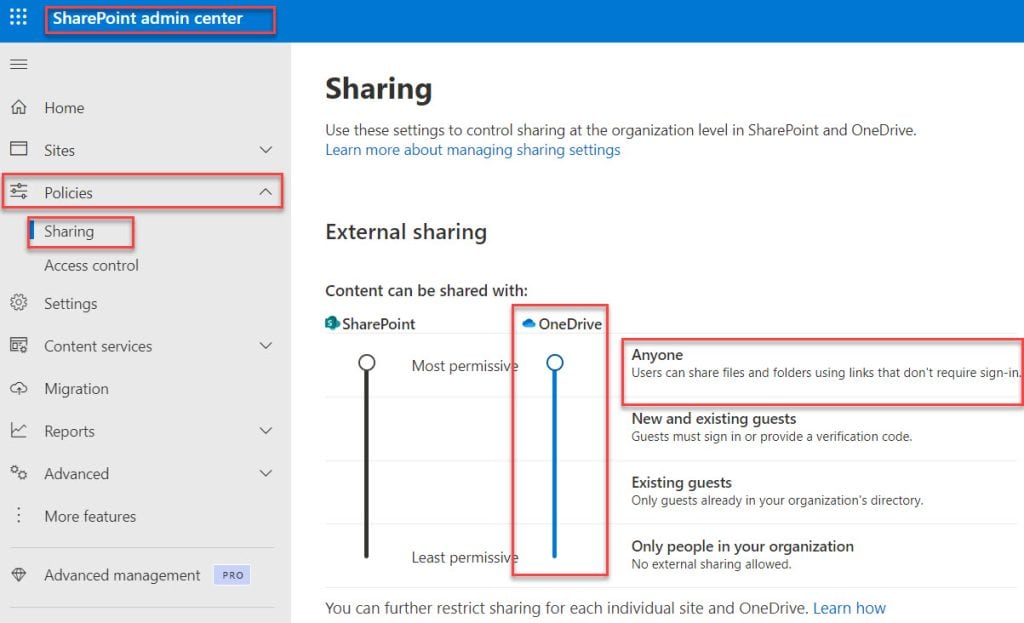Collapse the Policies section chevron

265,192
